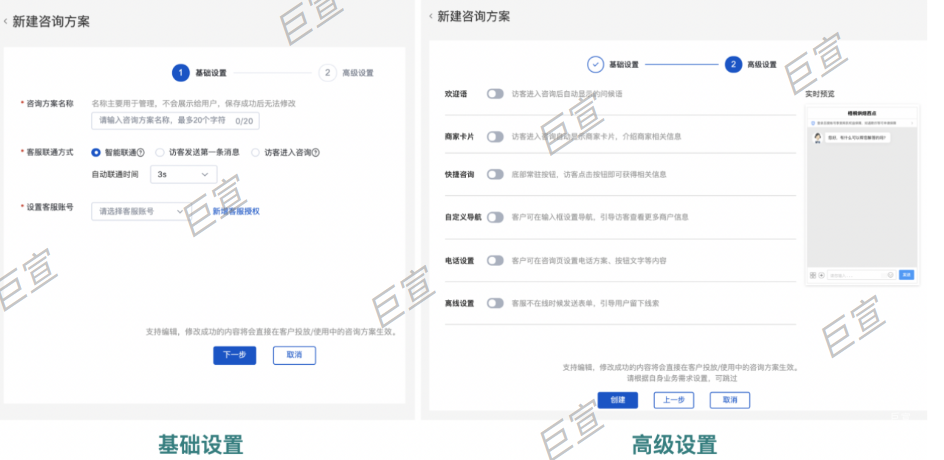The width and height of the screenshot is (944, 460).
Task: Select 访客进入咨询 radio option
Action: [x=255, y=153]
